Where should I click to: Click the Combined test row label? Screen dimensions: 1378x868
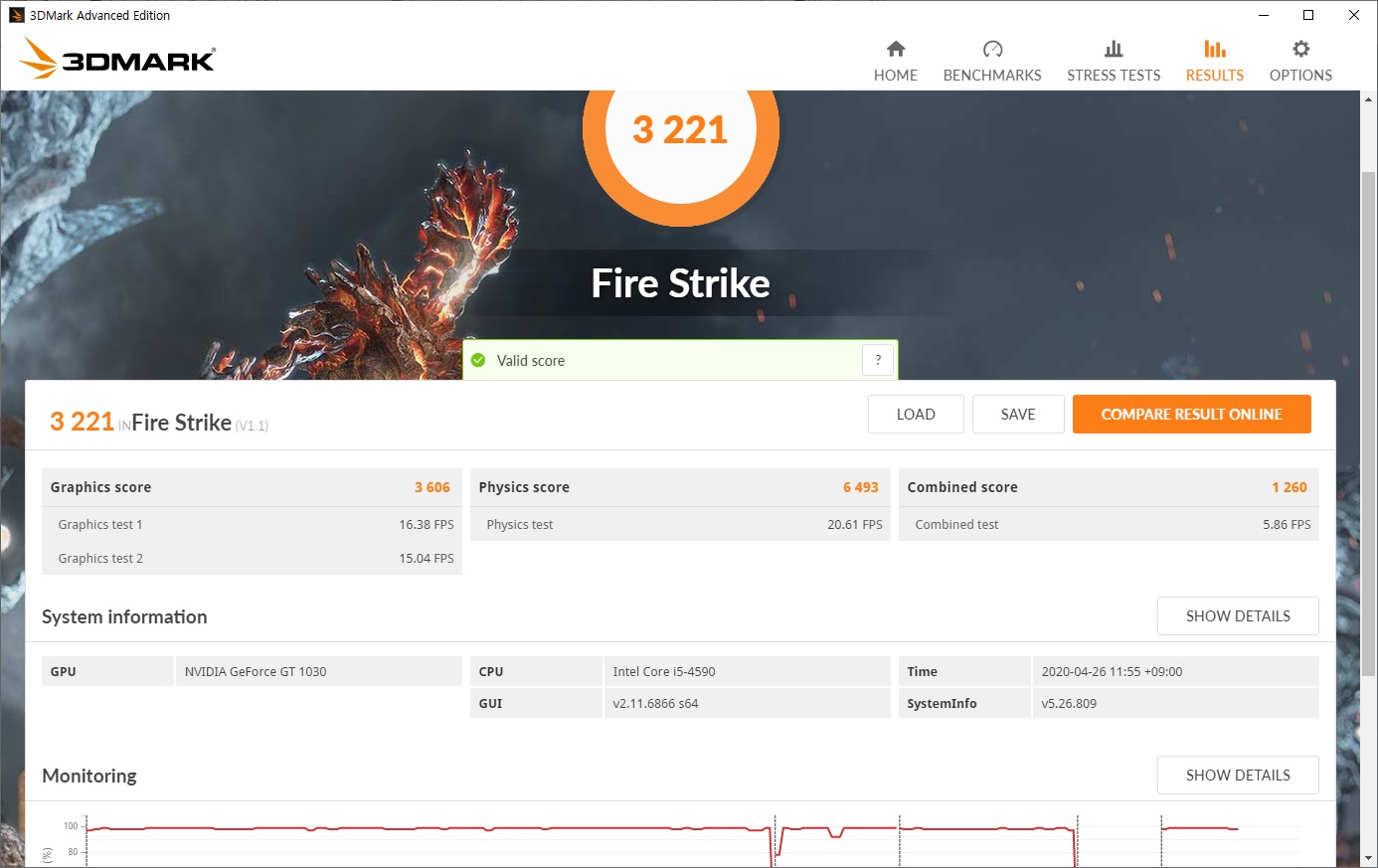pos(956,525)
